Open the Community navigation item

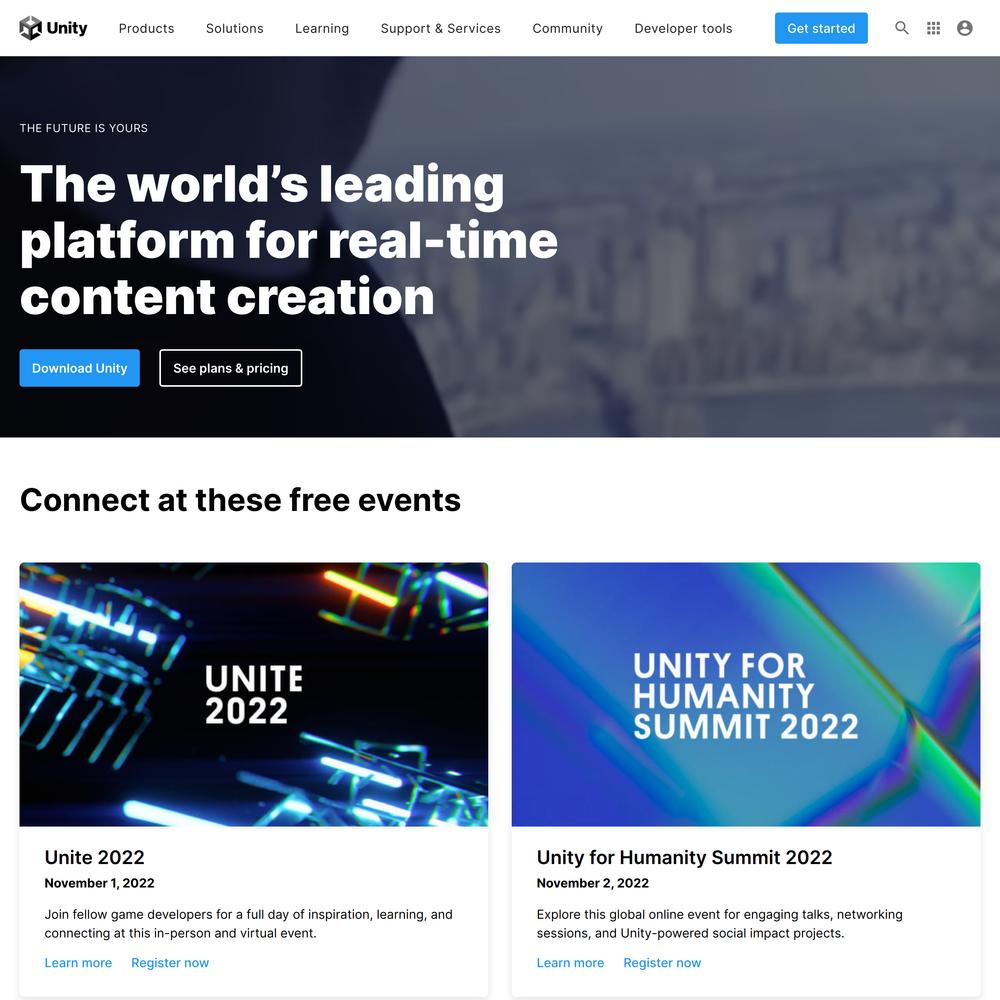coord(567,29)
